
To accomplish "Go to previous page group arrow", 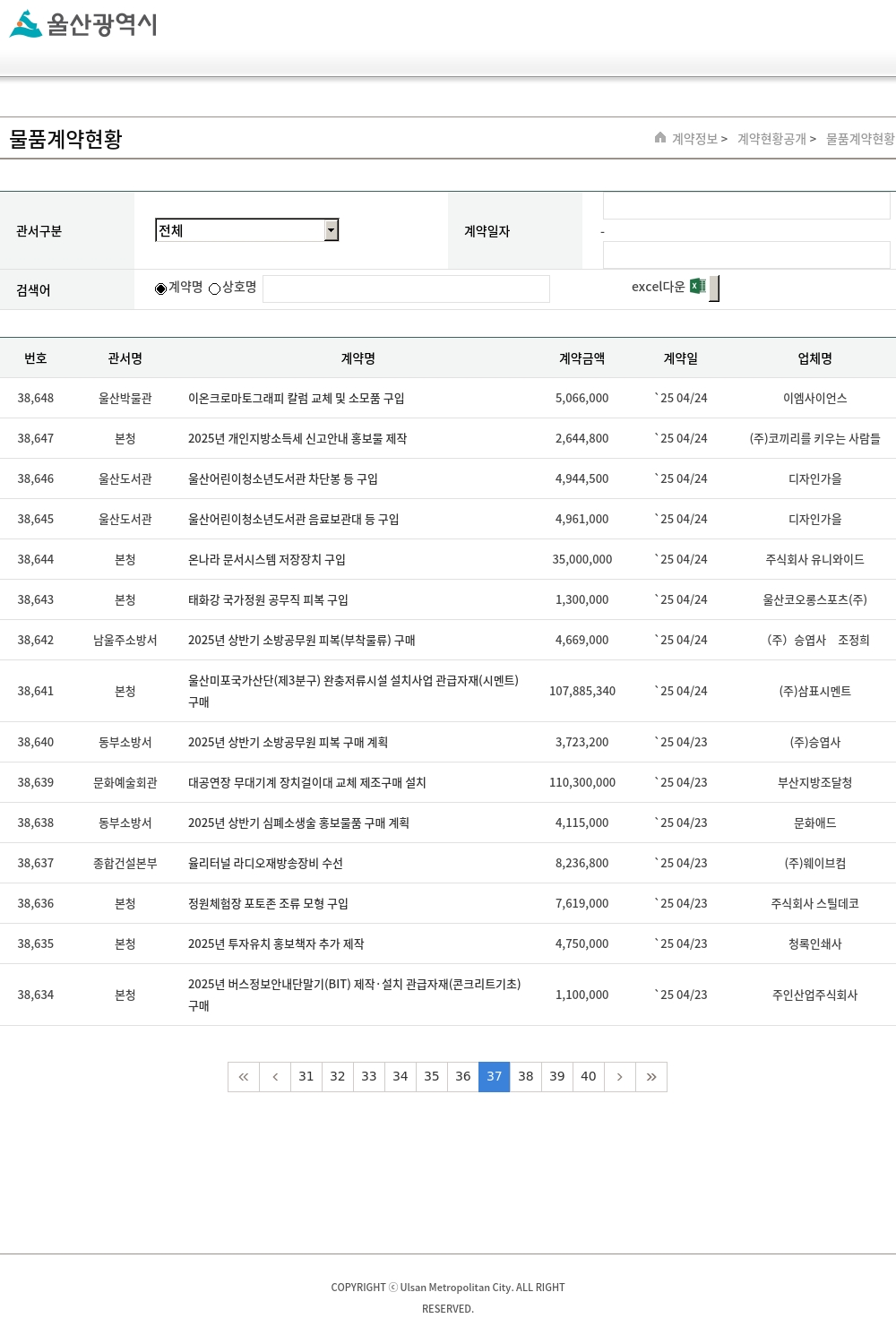I will point(275,1077).
